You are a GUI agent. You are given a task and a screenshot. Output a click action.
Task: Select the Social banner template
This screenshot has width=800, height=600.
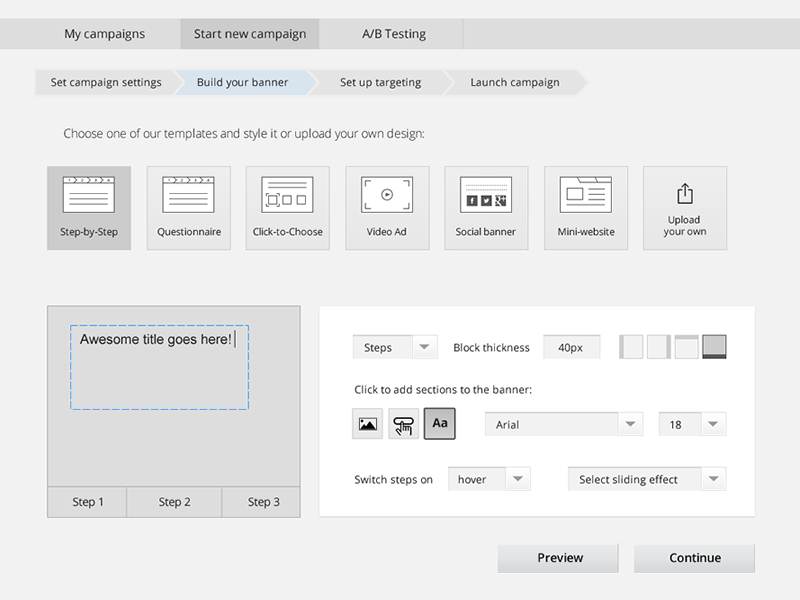coord(486,206)
